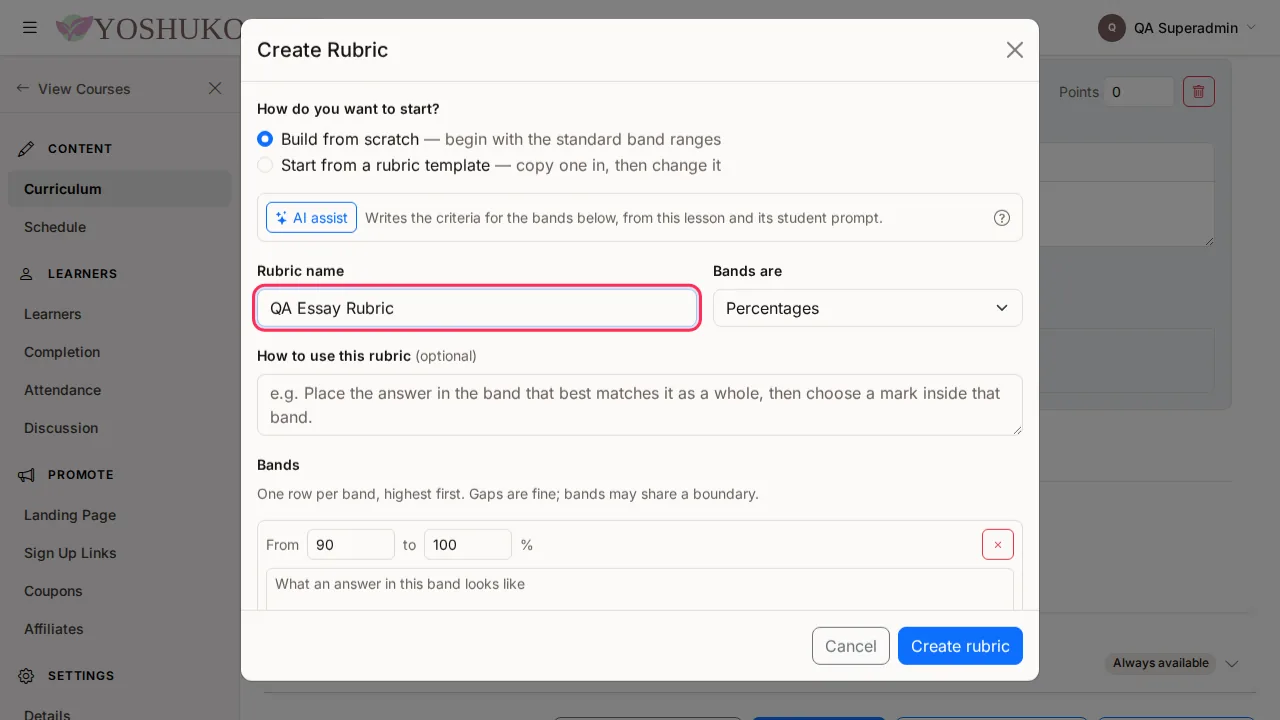Click the QA Superadmin avatar
This screenshot has height=720, width=1280.
point(1112,28)
